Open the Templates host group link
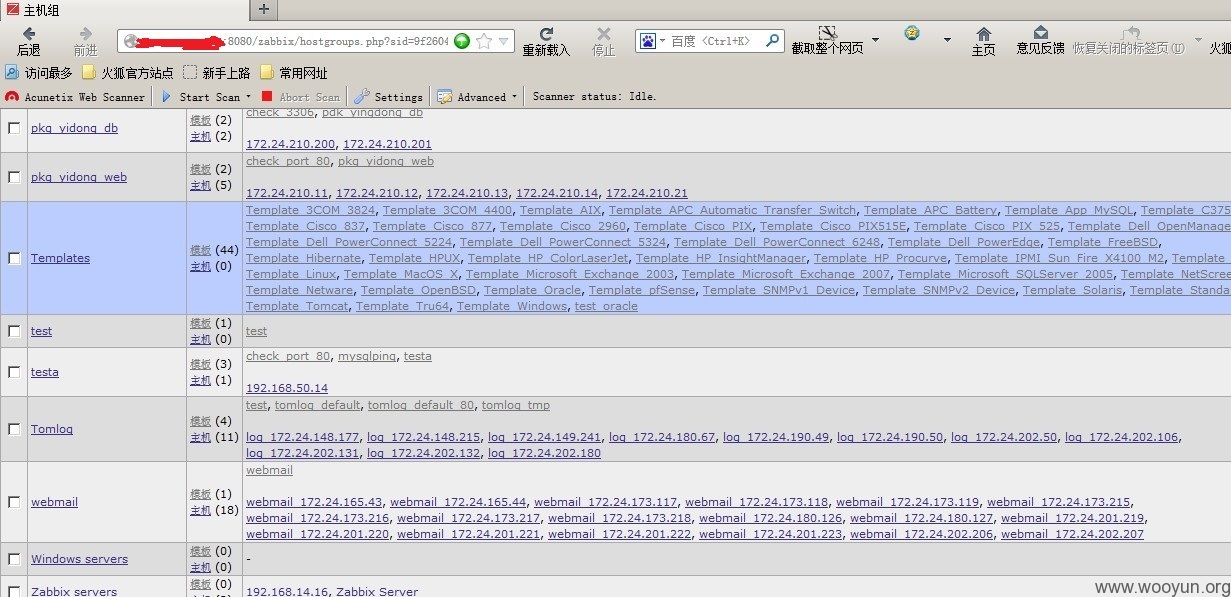This screenshot has height=597, width=1231. [60, 258]
